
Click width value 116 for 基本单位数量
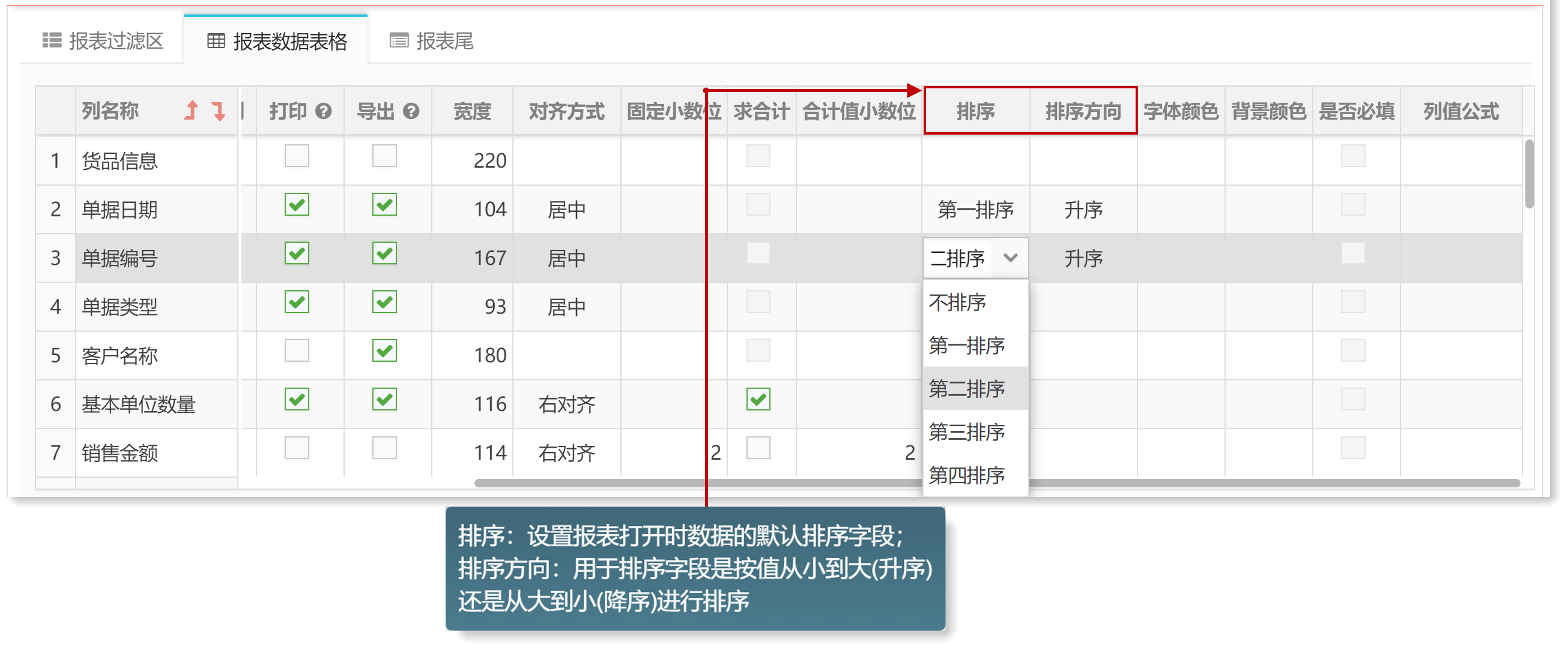click(489, 404)
